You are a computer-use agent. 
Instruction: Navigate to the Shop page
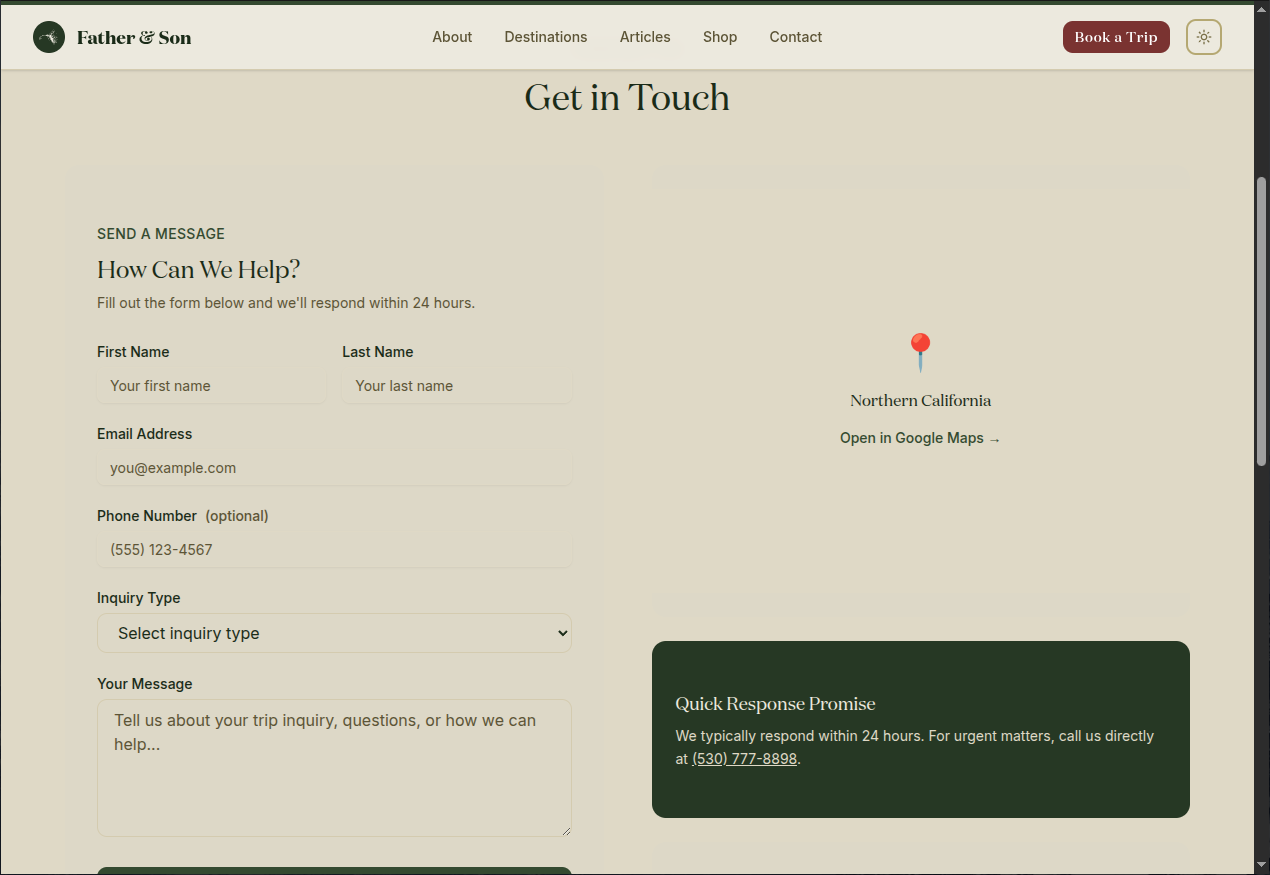pyautogui.click(x=720, y=37)
